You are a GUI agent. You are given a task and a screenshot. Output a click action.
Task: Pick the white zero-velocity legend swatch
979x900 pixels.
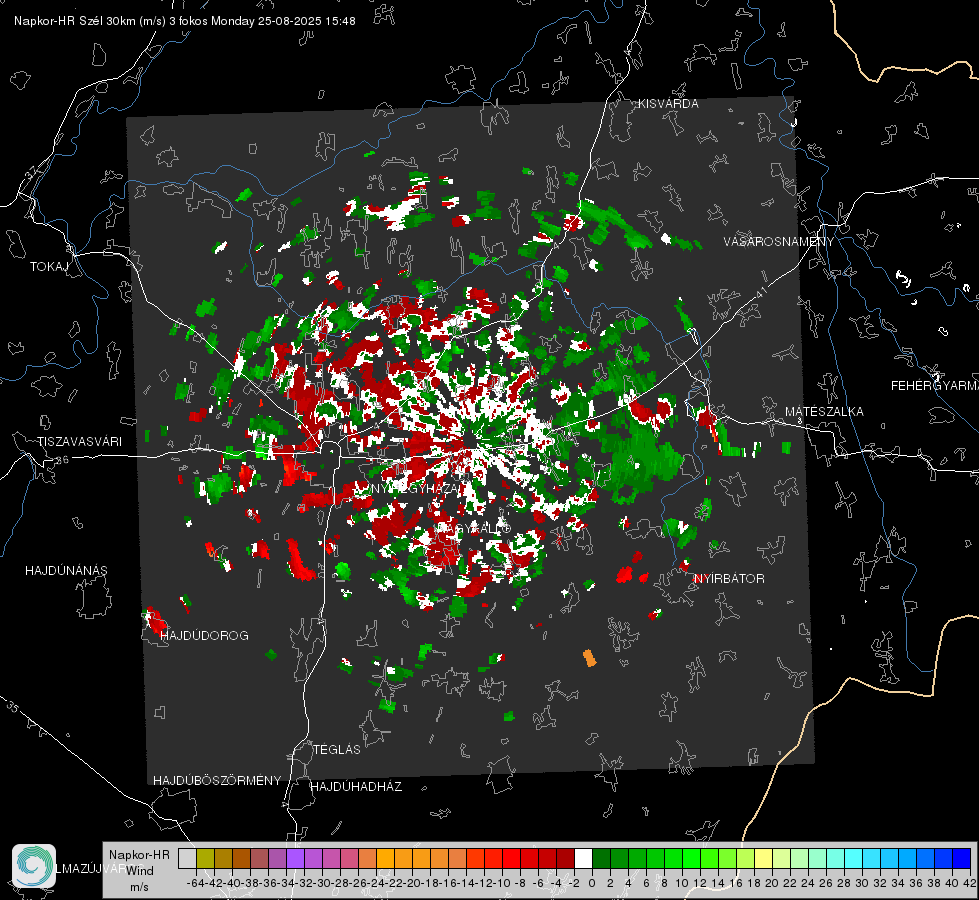(x=583, y=859)
